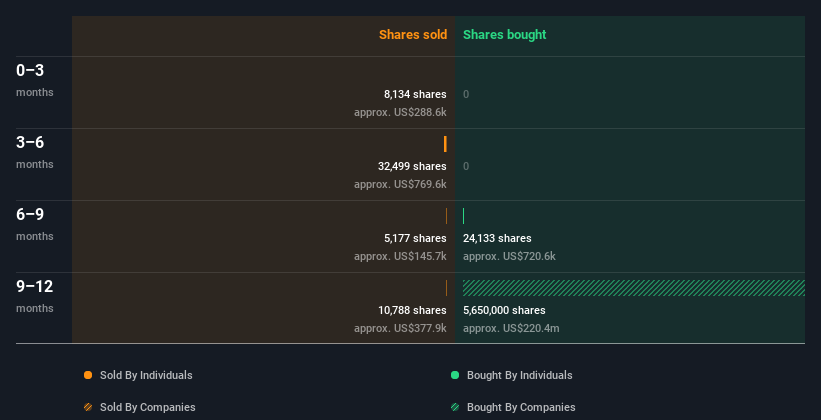Viewport: 821px width, 420px height.
Task: Select the 3–6 months row label
Action: (31, 143)
